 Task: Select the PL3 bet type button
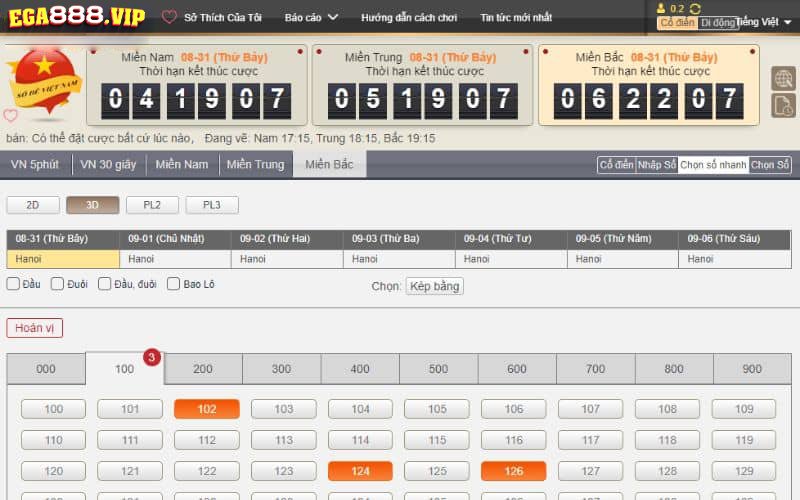click(212, 205)
